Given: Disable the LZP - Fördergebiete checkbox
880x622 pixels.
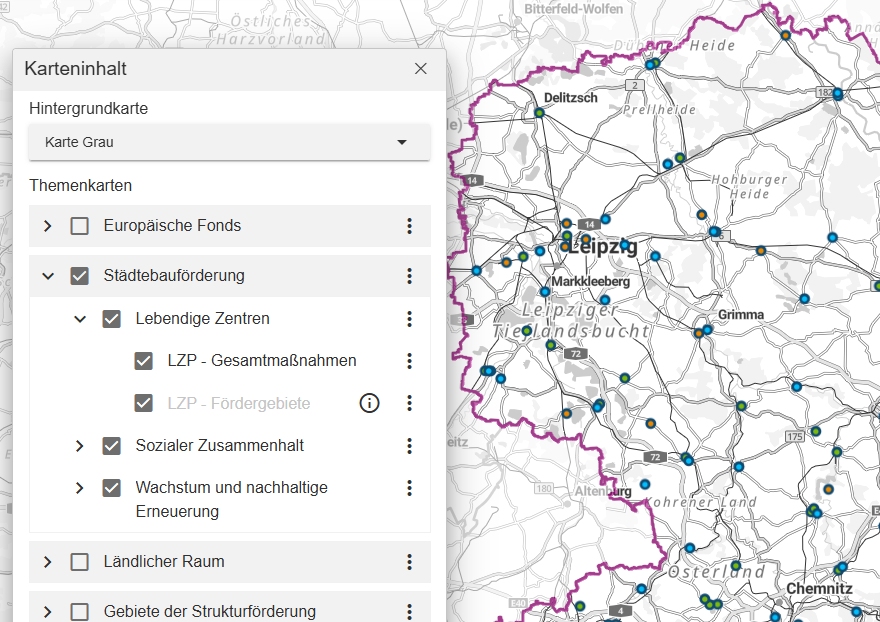Looking at the screenshot, I should (x=143, y=403).
